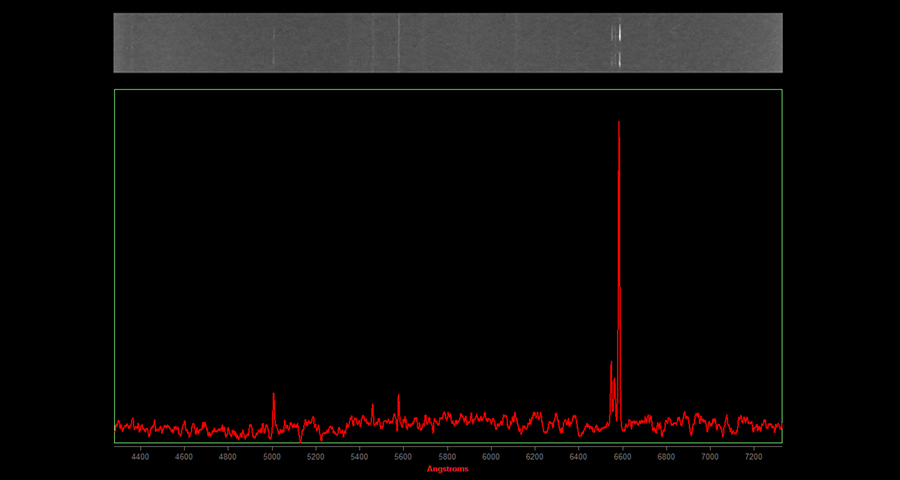Pick the 5200 wavelength tick label
Screen dimensions: 900x480
pyautogui.click(x=316, y=456)
